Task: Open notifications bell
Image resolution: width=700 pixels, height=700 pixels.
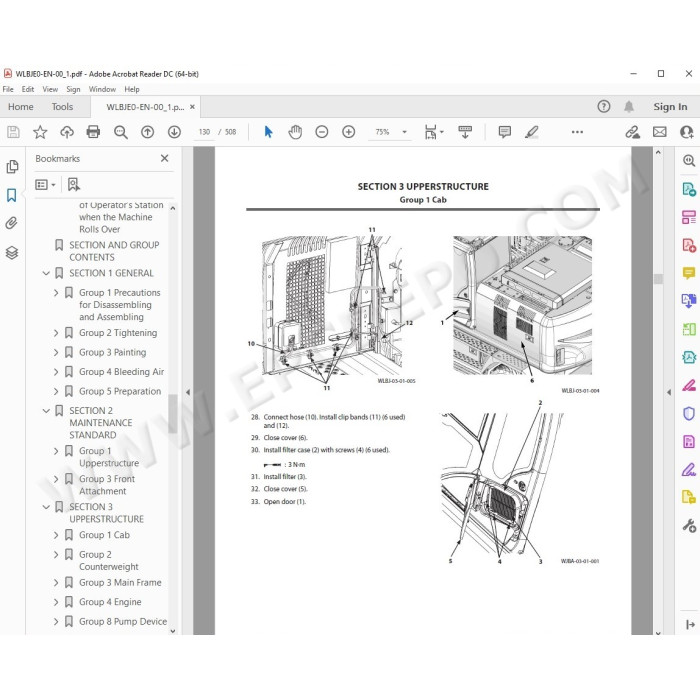Action: [629, 107]
